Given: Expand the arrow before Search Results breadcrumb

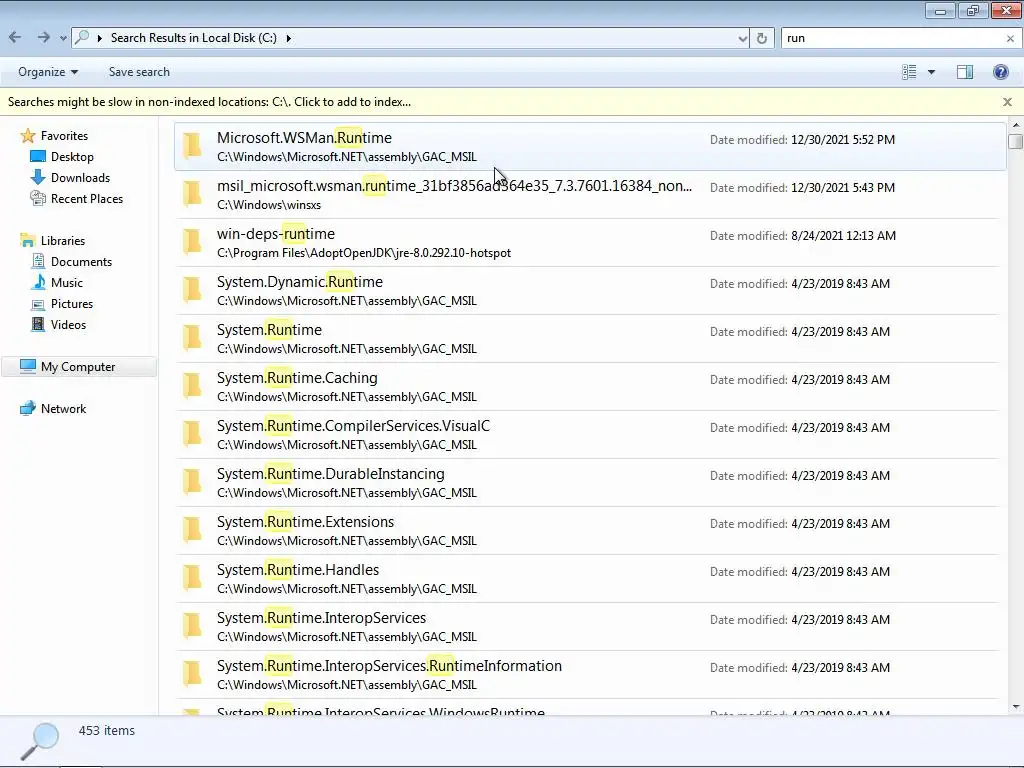Looking at the screenshot, I should (x=99, y=39).
